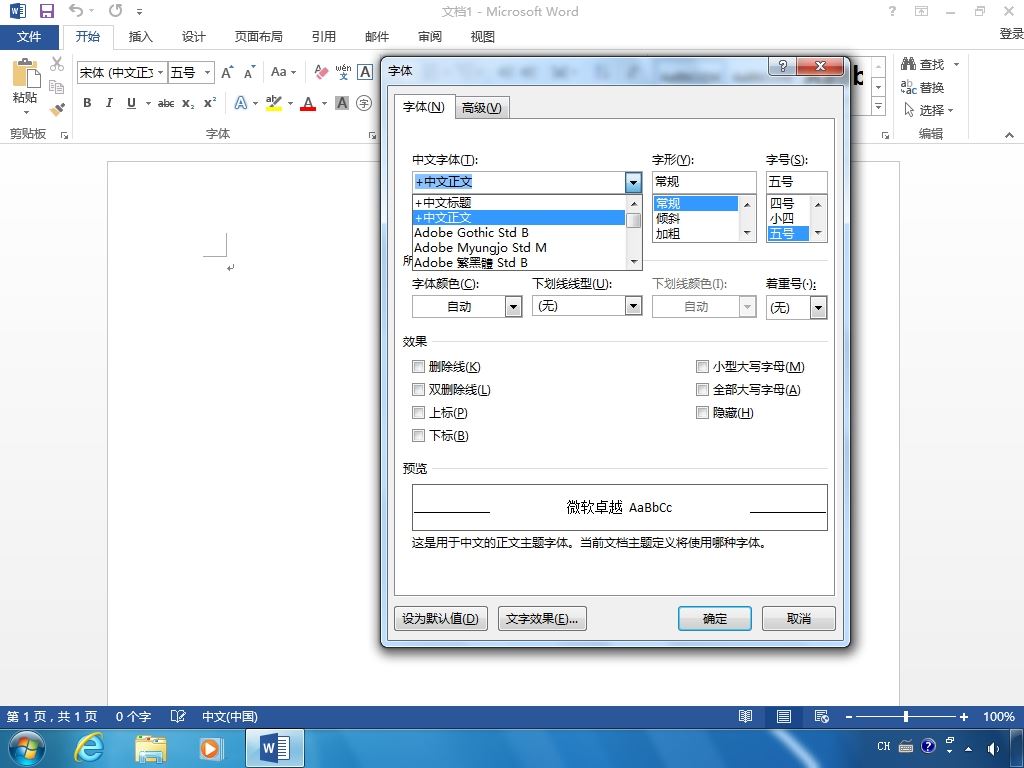The height and width of the screenshot is (768, 1024).
Task: Toggle Underline formatting in ribbon
Action: tap(131, 103)
